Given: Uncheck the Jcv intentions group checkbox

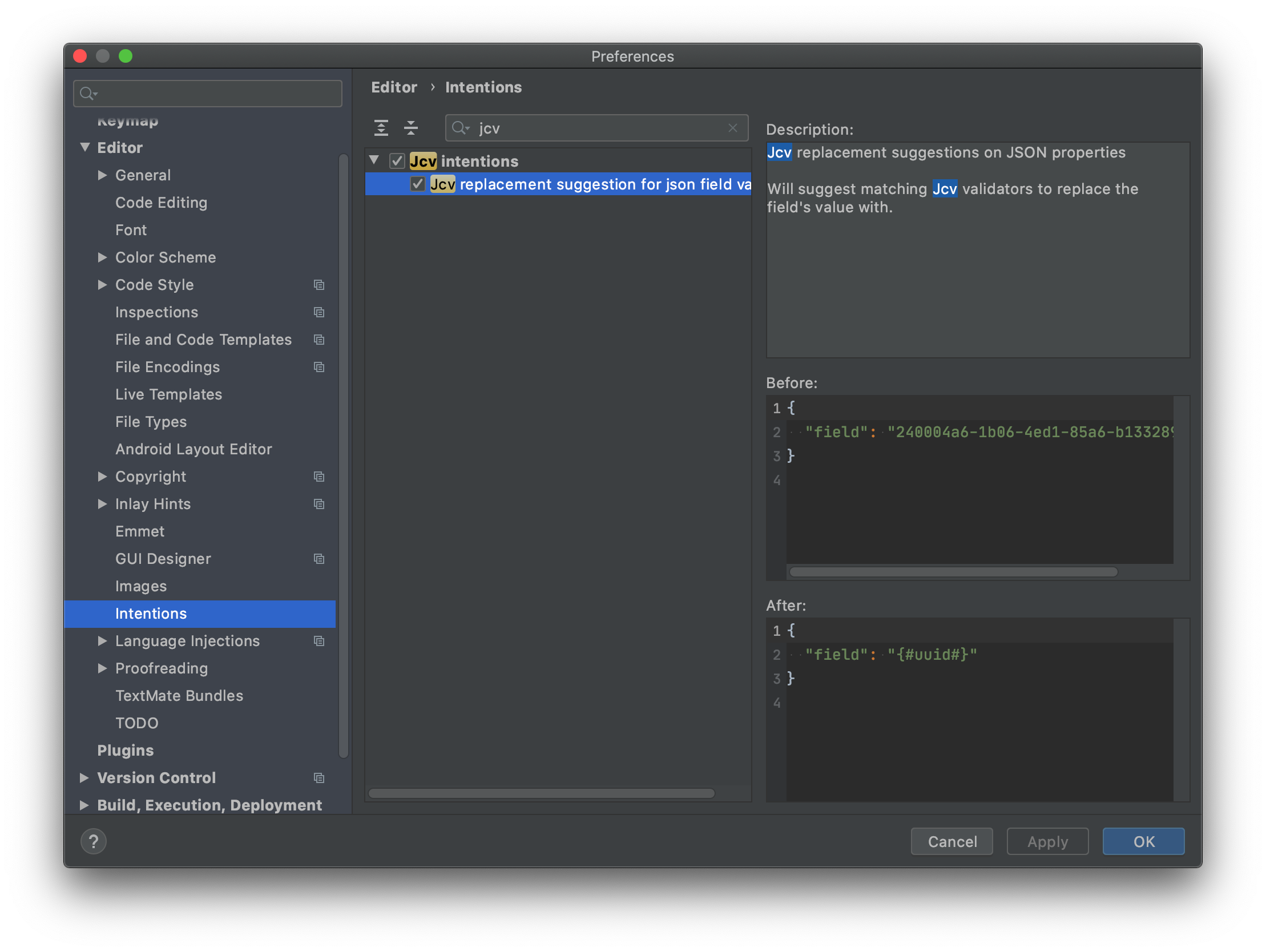Looking at the screenshot, I should [x=397, y=162].
